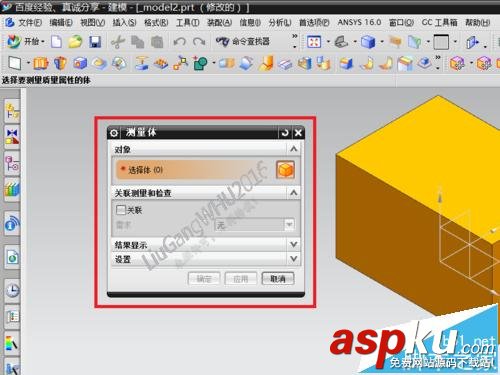Open the 装配(A) menu
This screenshot has height=375, width=500.
pos(219,22)
